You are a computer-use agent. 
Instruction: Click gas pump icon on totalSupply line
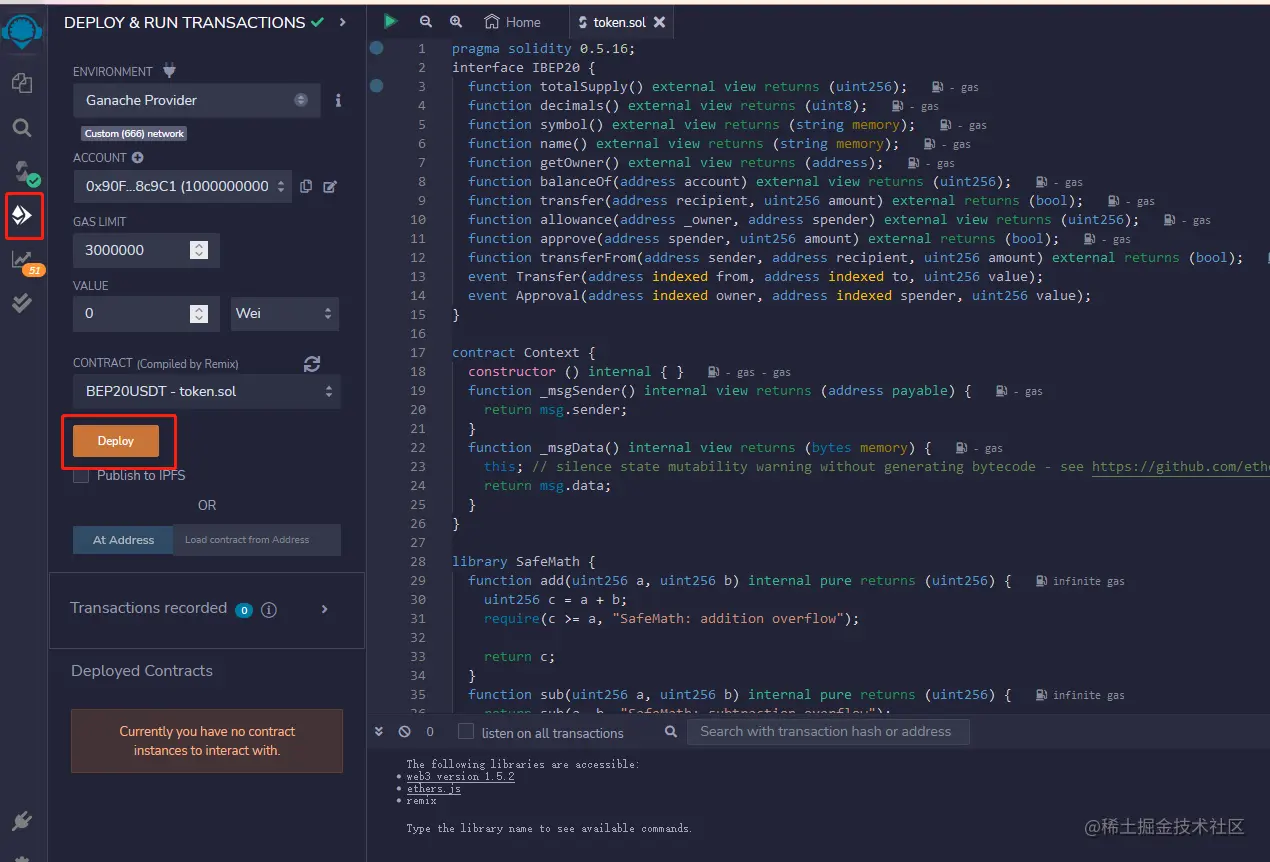[x=938, y=87]
